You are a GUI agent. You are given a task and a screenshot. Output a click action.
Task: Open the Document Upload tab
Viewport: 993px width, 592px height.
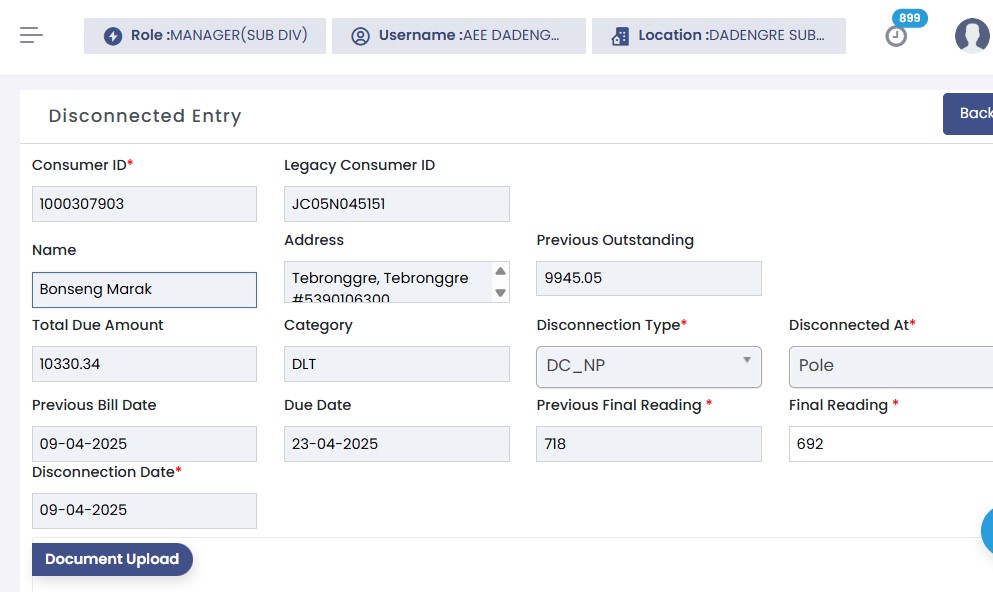pyautogui.click(x=112, y=560)
